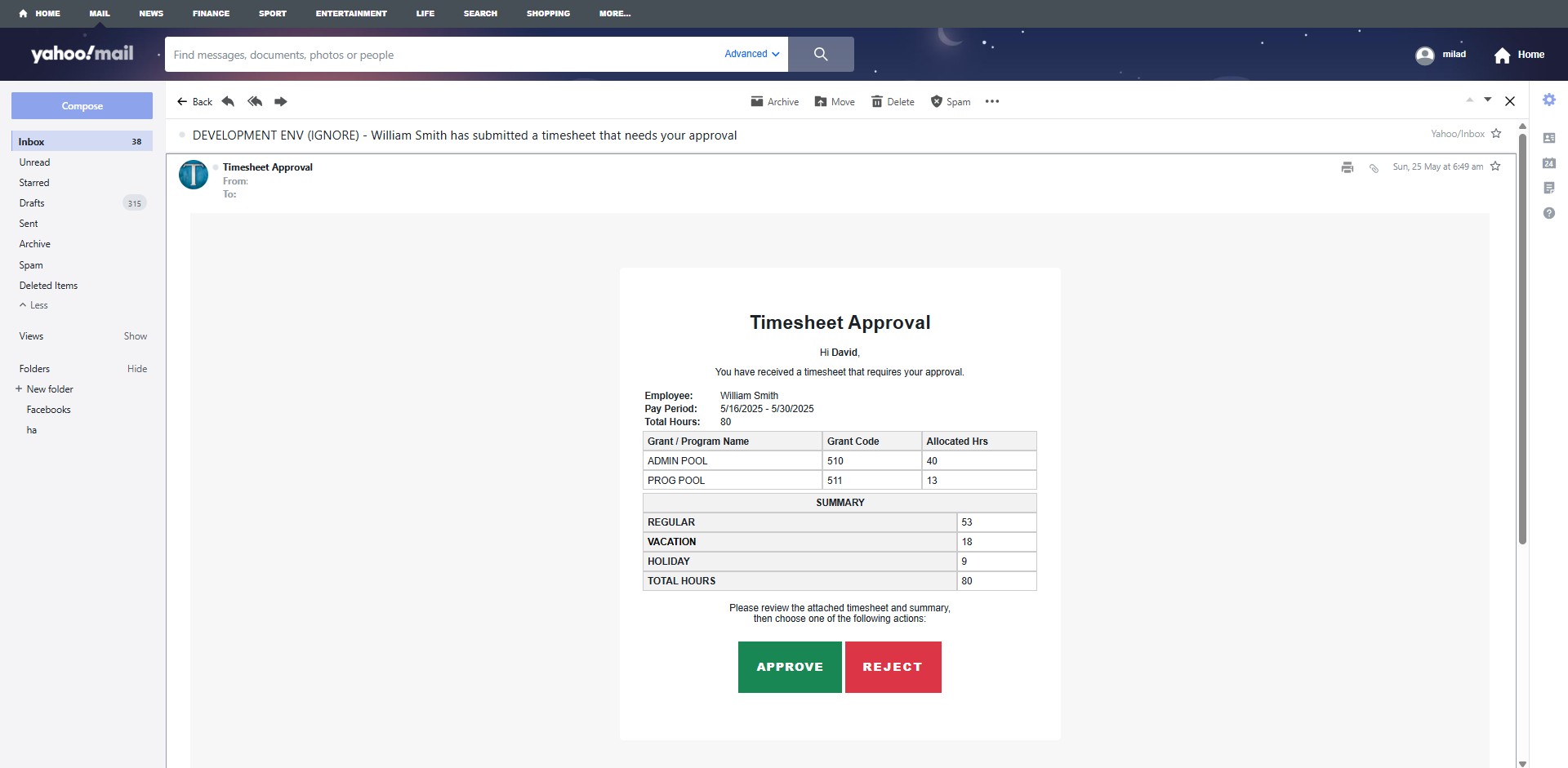Forward this email
The width and height of the screenshot is (1568, 768).
pos(280,101)
